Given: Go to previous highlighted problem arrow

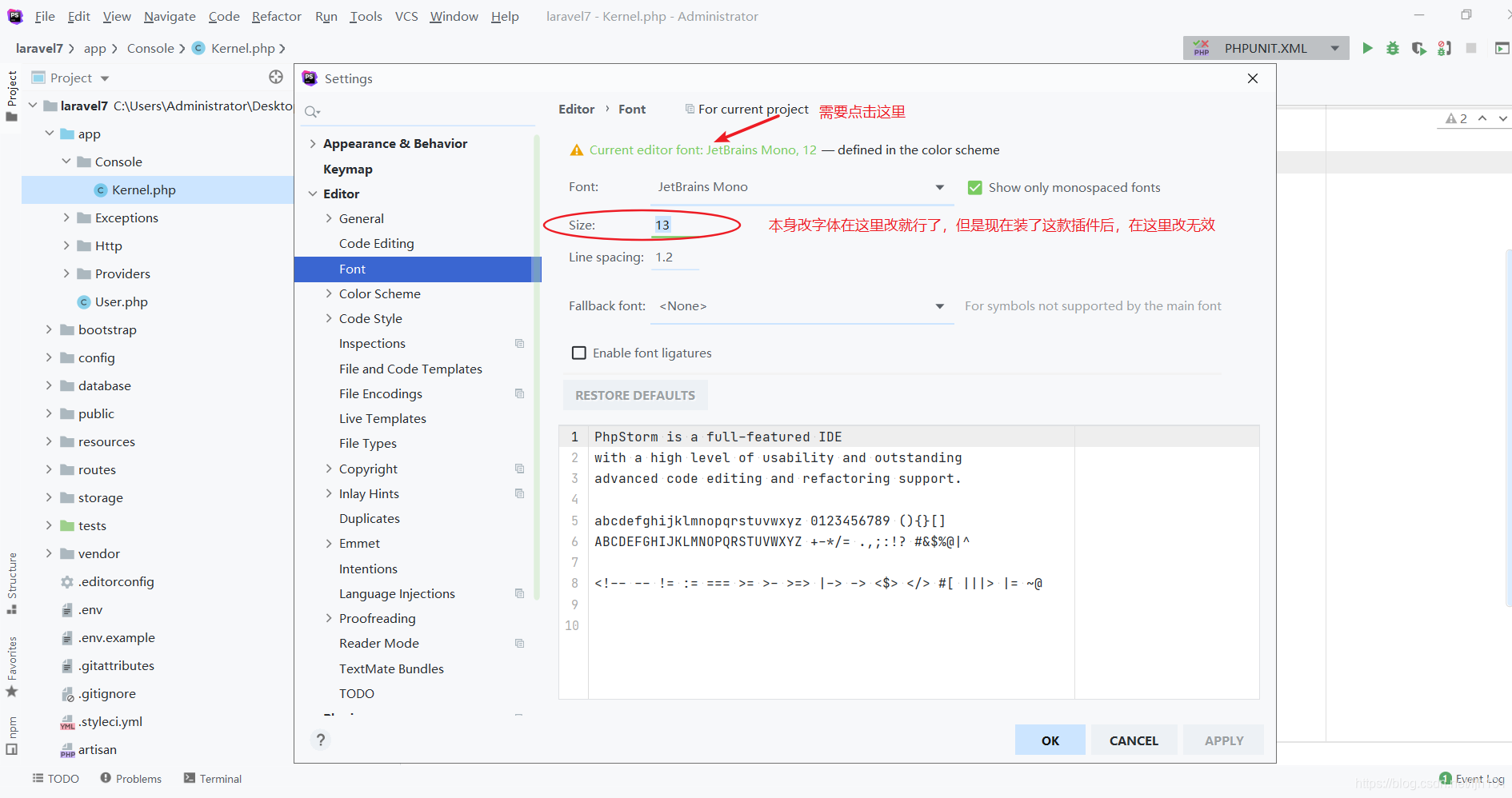Looking at the screenshot, I should point(1482,118).
